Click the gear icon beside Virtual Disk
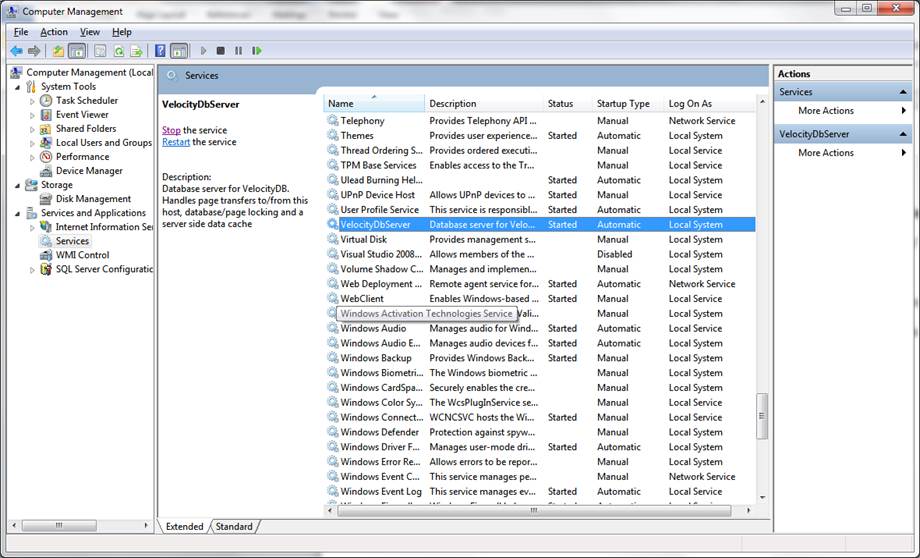The image size is (920, 558). (x=333, y=239)
